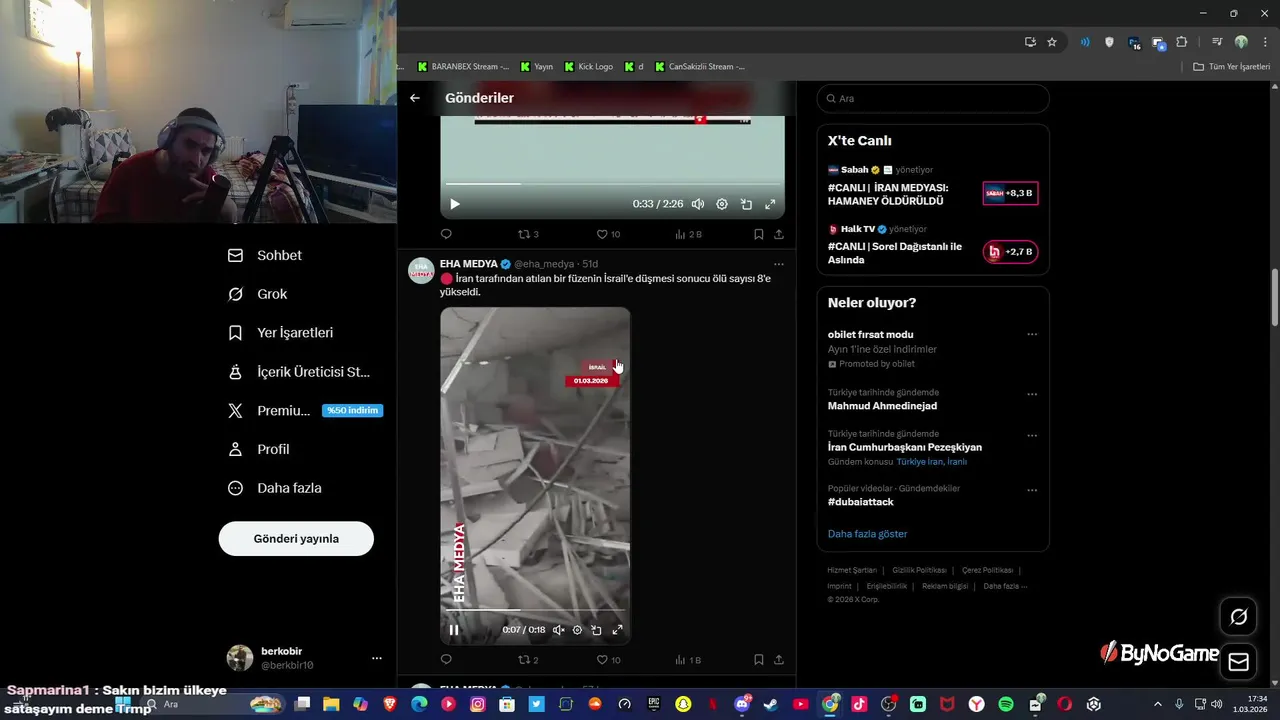Go back using the Gönderiler back arrow
Screen dimensions: 1280x720
tap(415, 98)
